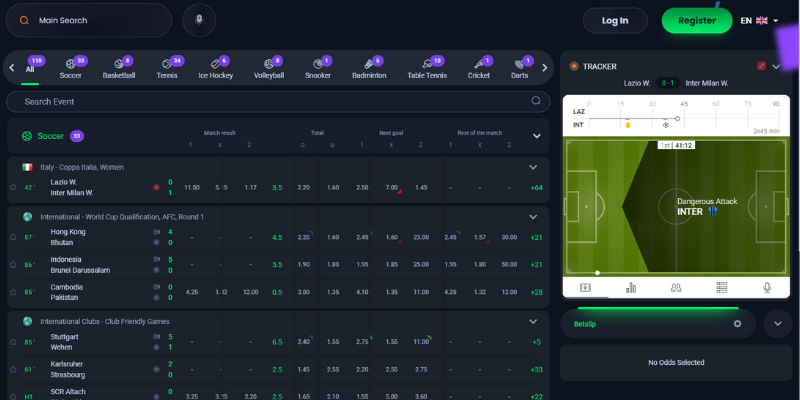
Task: Click the Log In button
Action: click(614, 20)
